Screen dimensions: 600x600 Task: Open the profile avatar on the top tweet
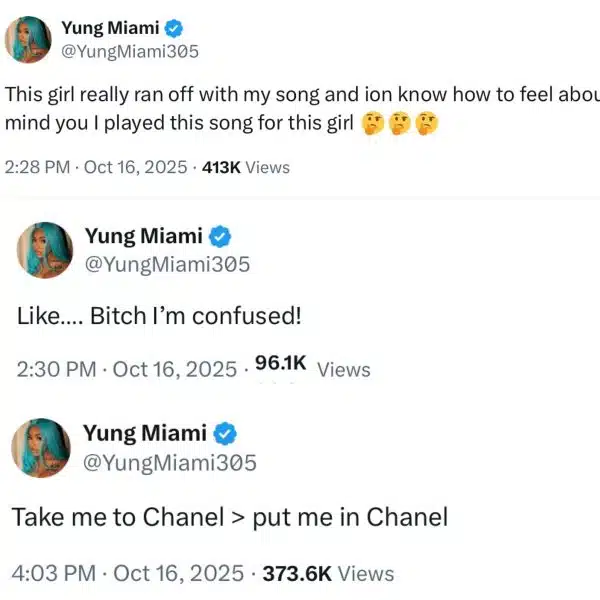click(x=31, y=39)
